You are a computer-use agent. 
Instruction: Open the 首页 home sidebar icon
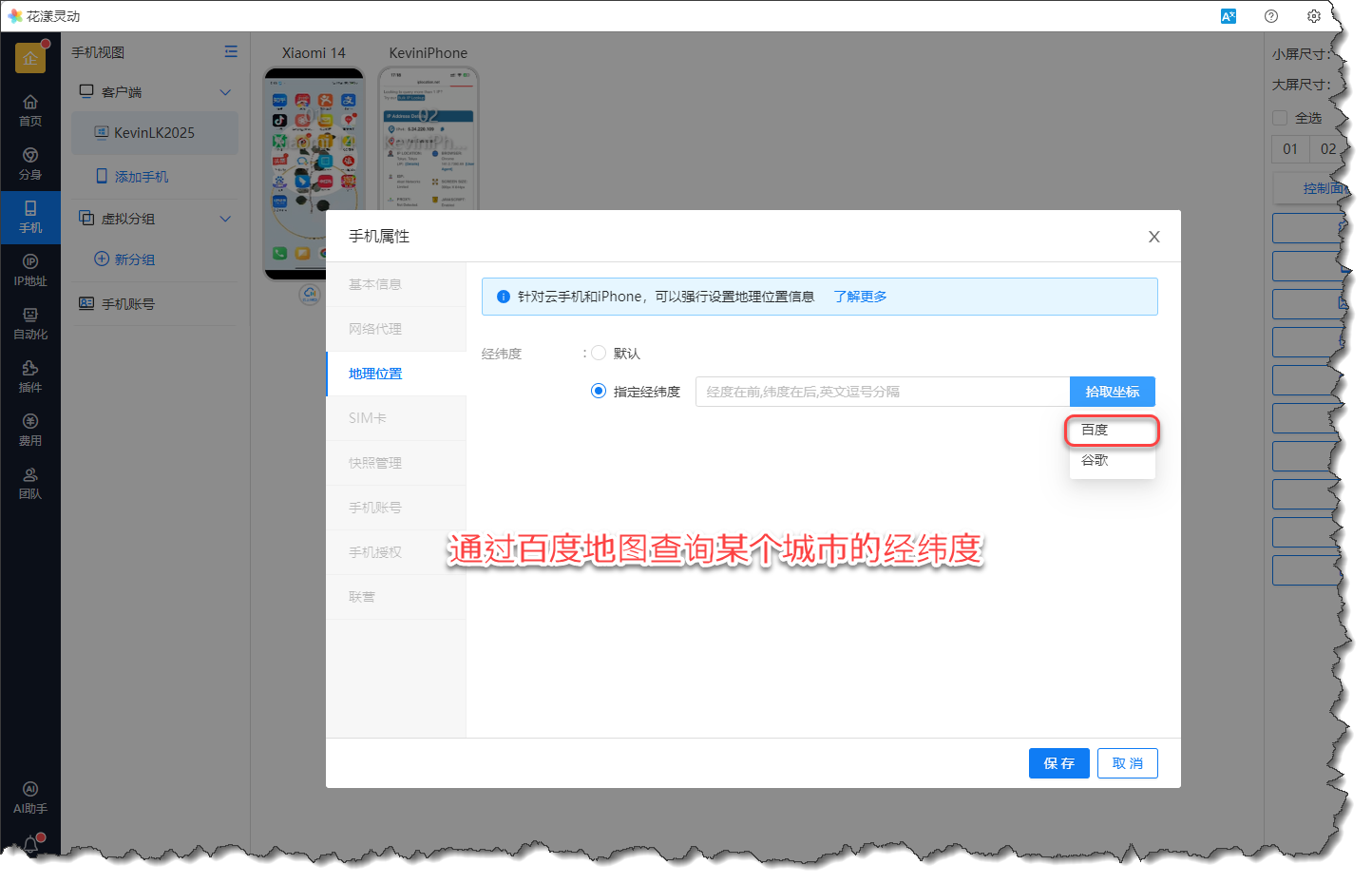(30, 110)
